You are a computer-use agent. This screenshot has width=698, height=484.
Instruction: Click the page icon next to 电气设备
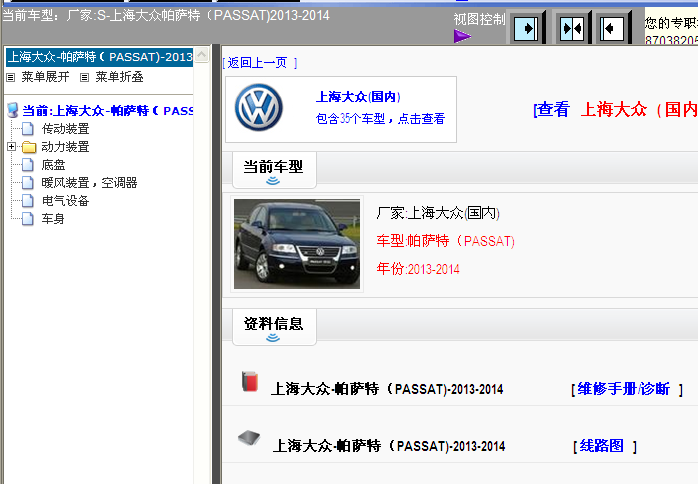pyautogui.click(x=28, y=201)
